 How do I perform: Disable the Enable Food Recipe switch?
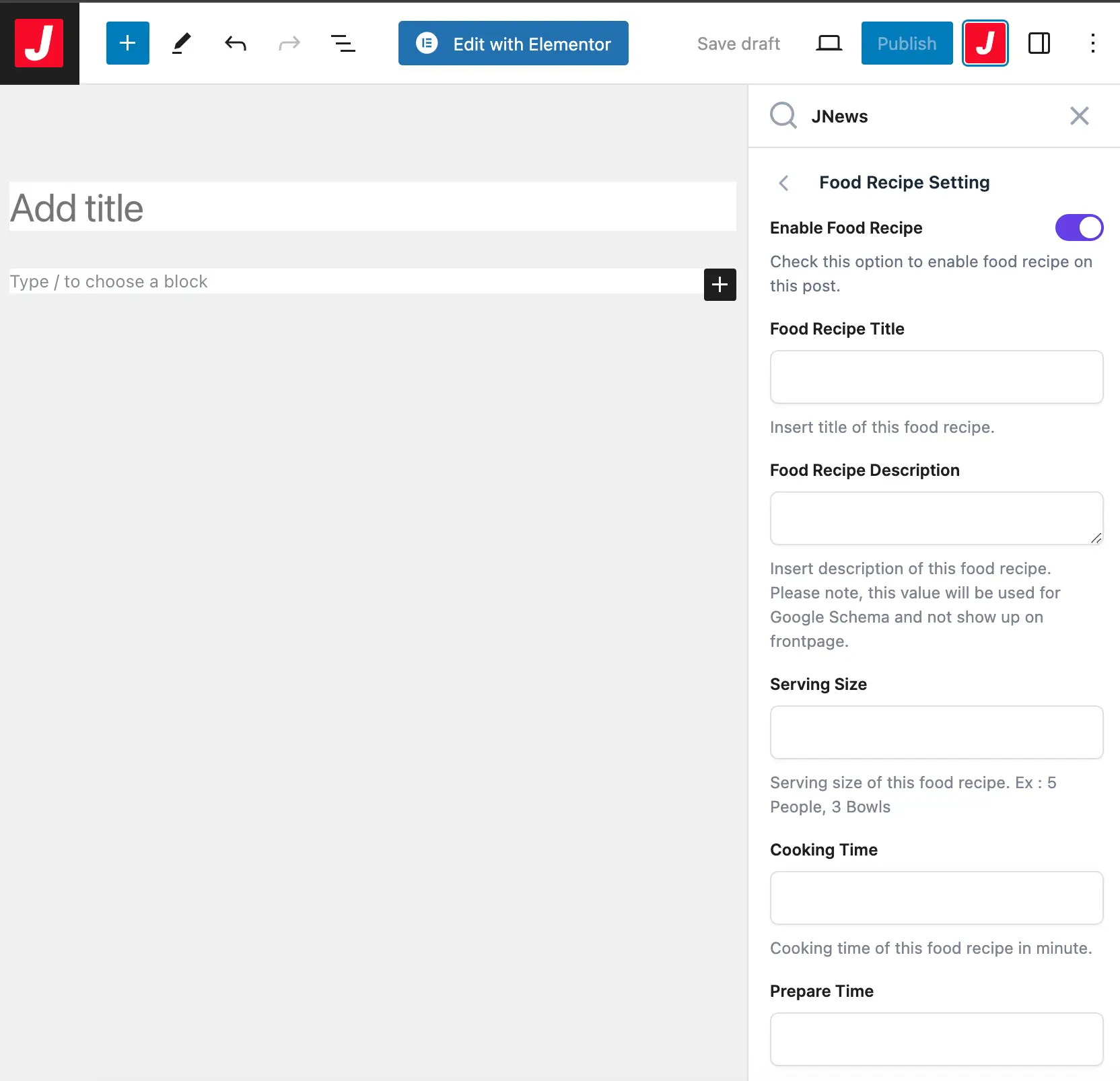[x=1079, y=228]
